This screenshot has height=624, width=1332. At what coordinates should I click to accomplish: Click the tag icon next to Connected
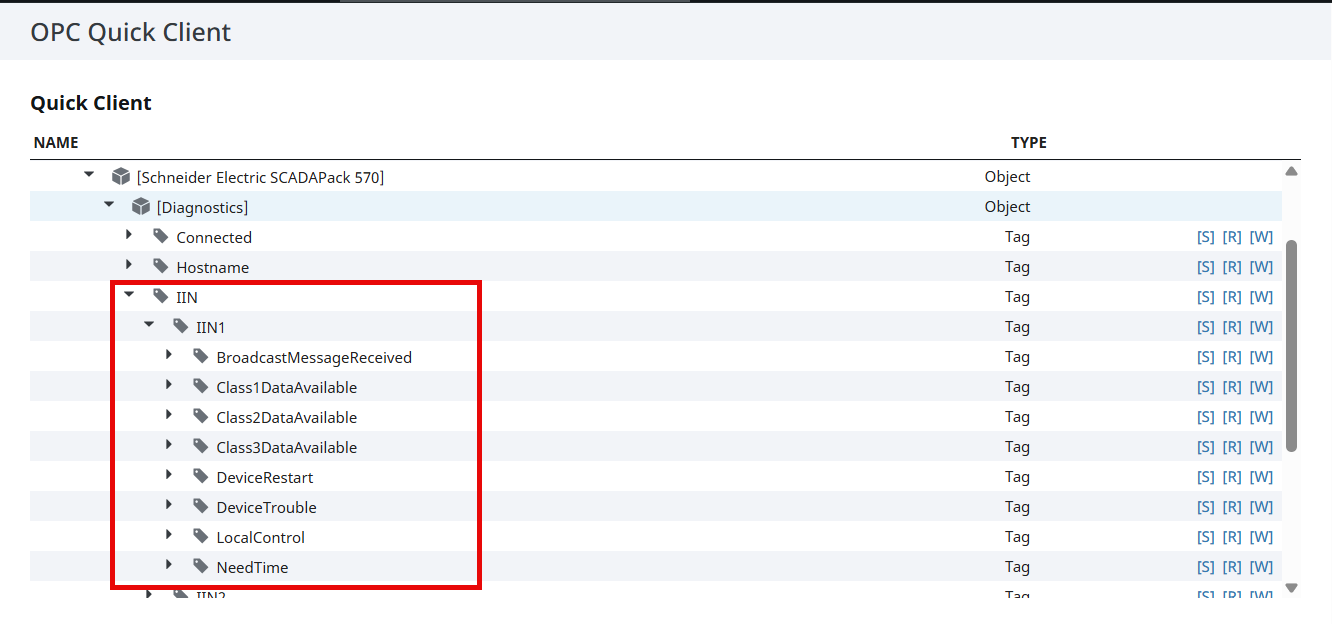click(161, 236)
